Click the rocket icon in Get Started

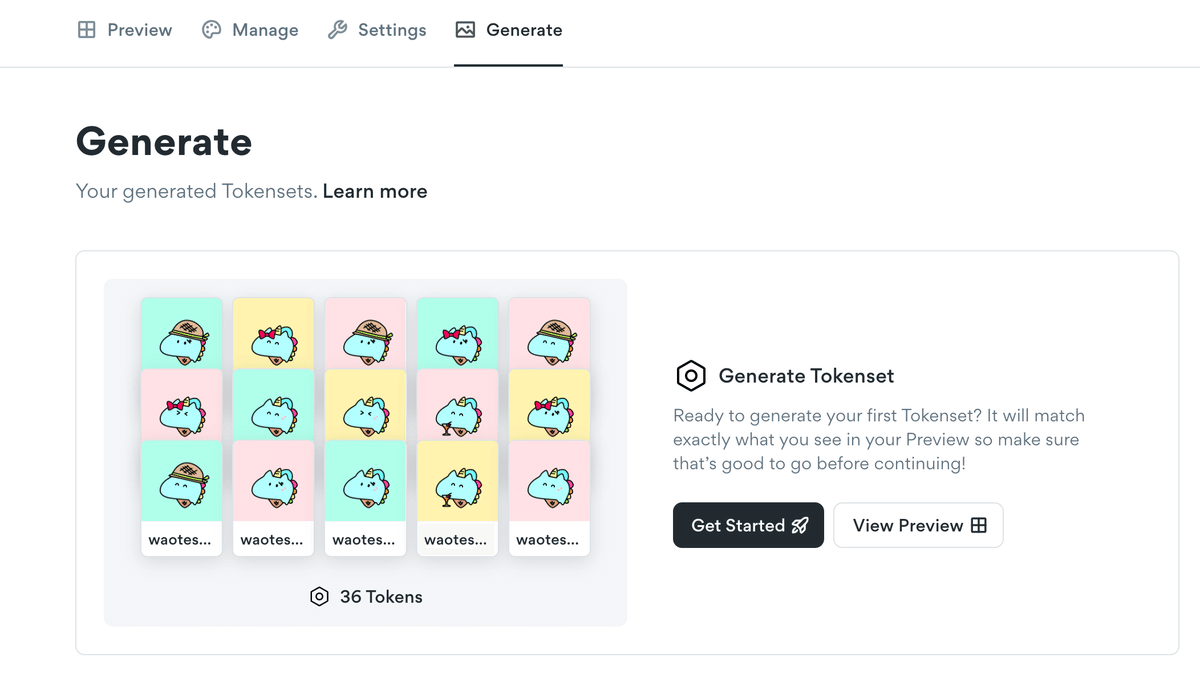[x=800, y=526]
